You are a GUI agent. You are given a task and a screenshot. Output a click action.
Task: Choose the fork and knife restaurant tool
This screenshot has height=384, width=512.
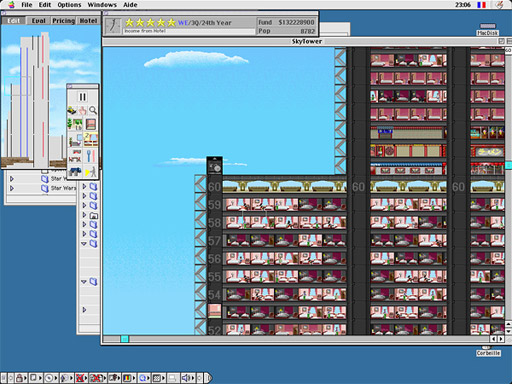[x=91, y=156]
